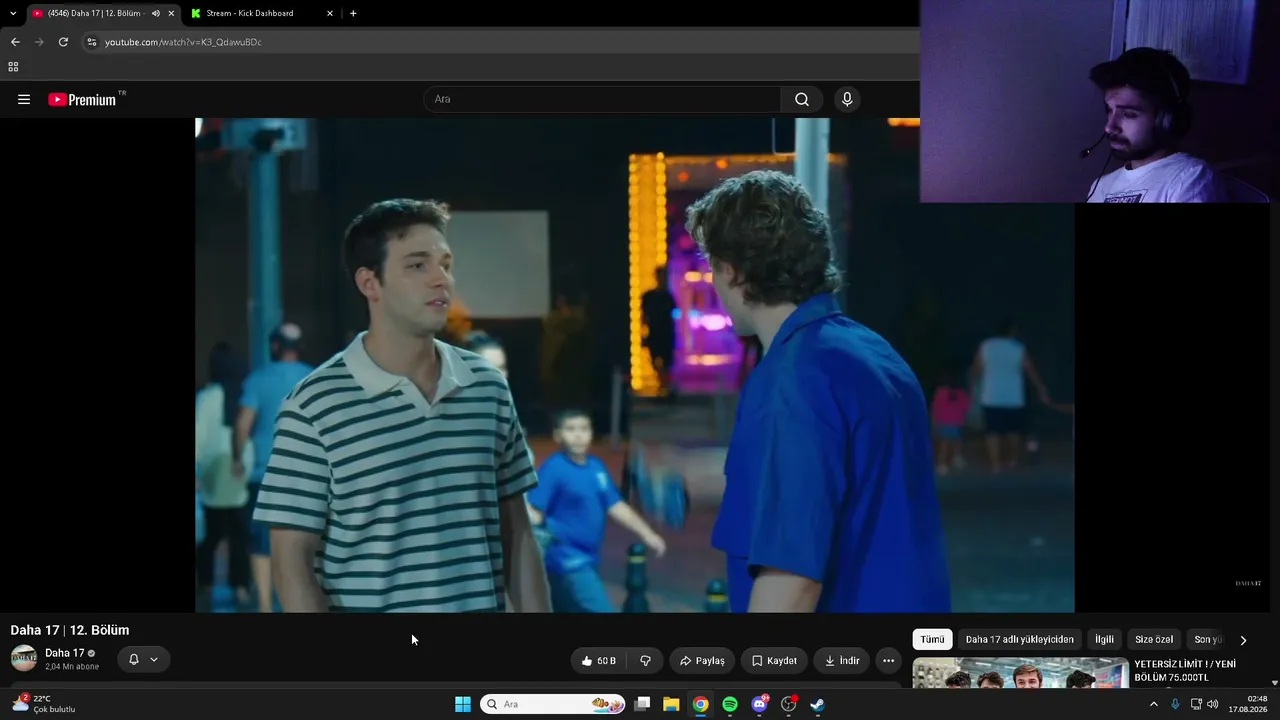Open the browser apps grid shortcut

click(13, 67)
